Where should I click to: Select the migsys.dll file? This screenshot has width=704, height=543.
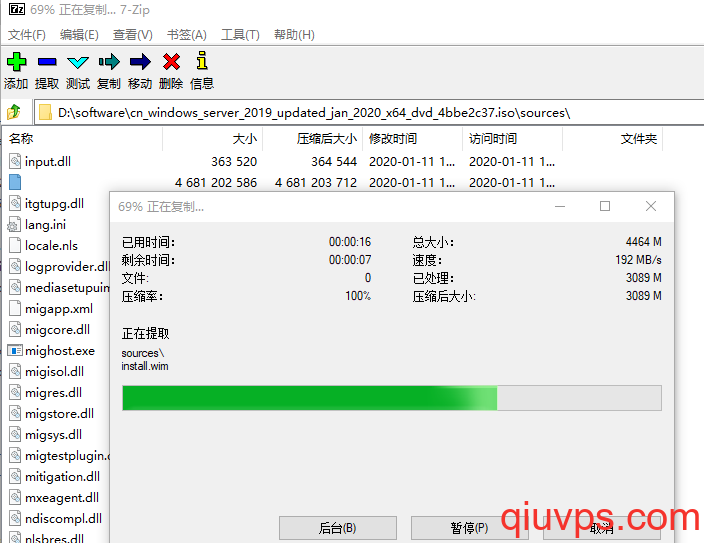click(53, 435)
